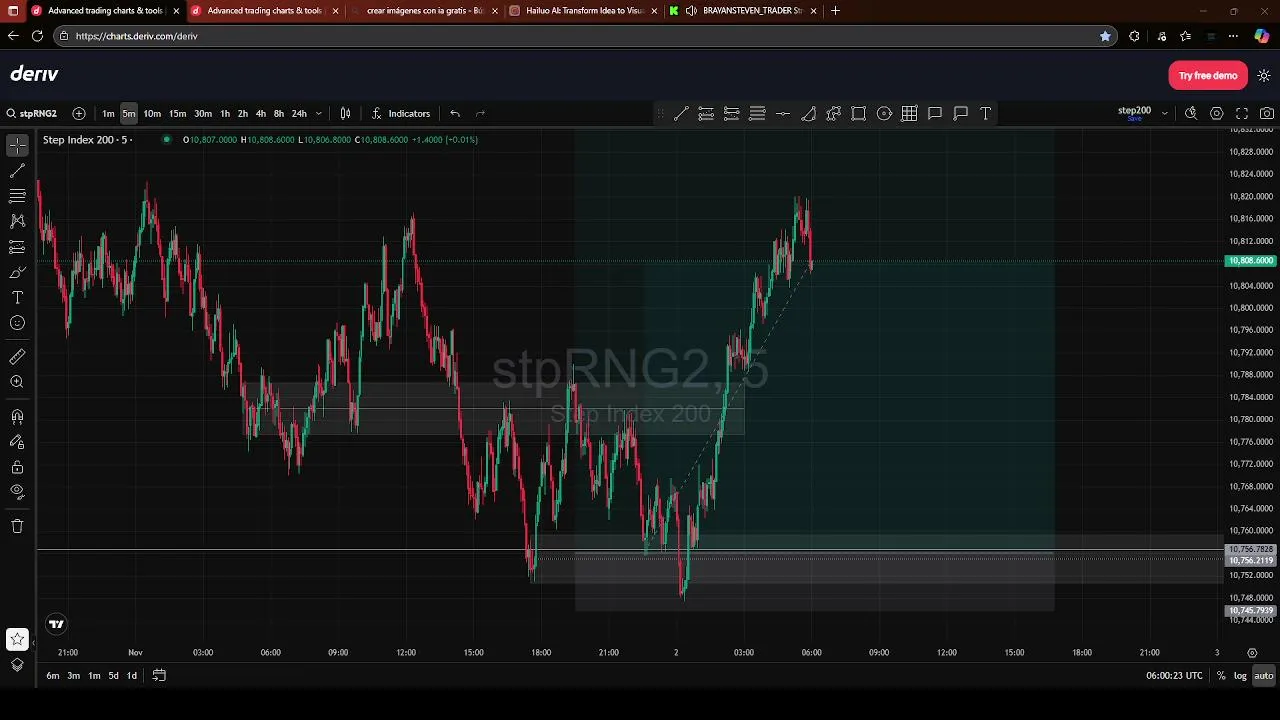Image resolution: width=1280 pixels, height=720 pixels.
Task: Select the zoom in tool
Action: point(17,382)
